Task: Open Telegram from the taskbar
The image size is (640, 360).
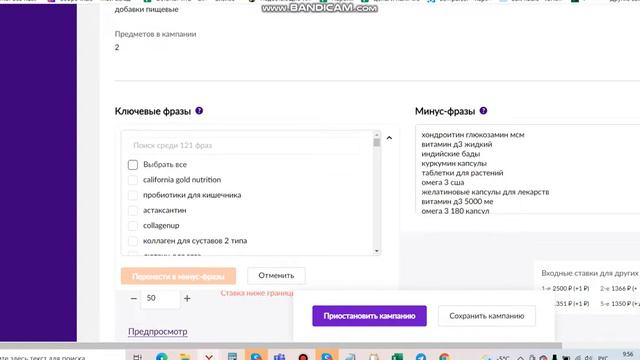Action: (421, 357)
